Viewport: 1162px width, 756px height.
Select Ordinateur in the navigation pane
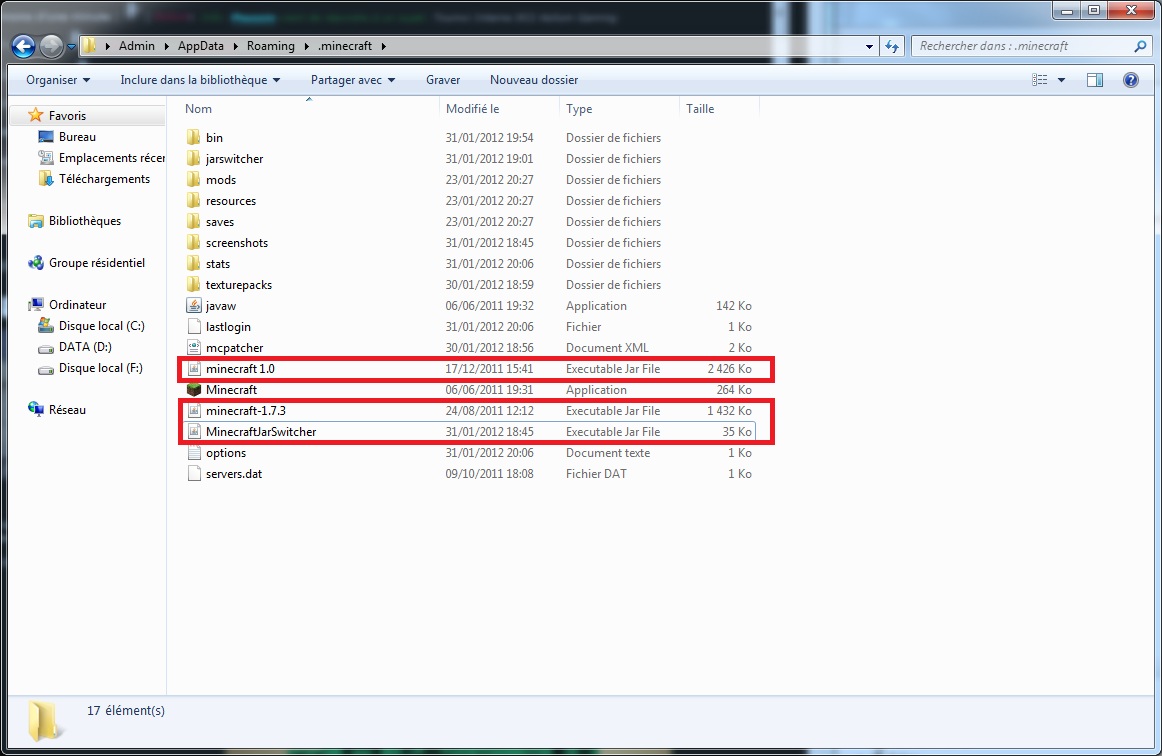tap(78, 305)
